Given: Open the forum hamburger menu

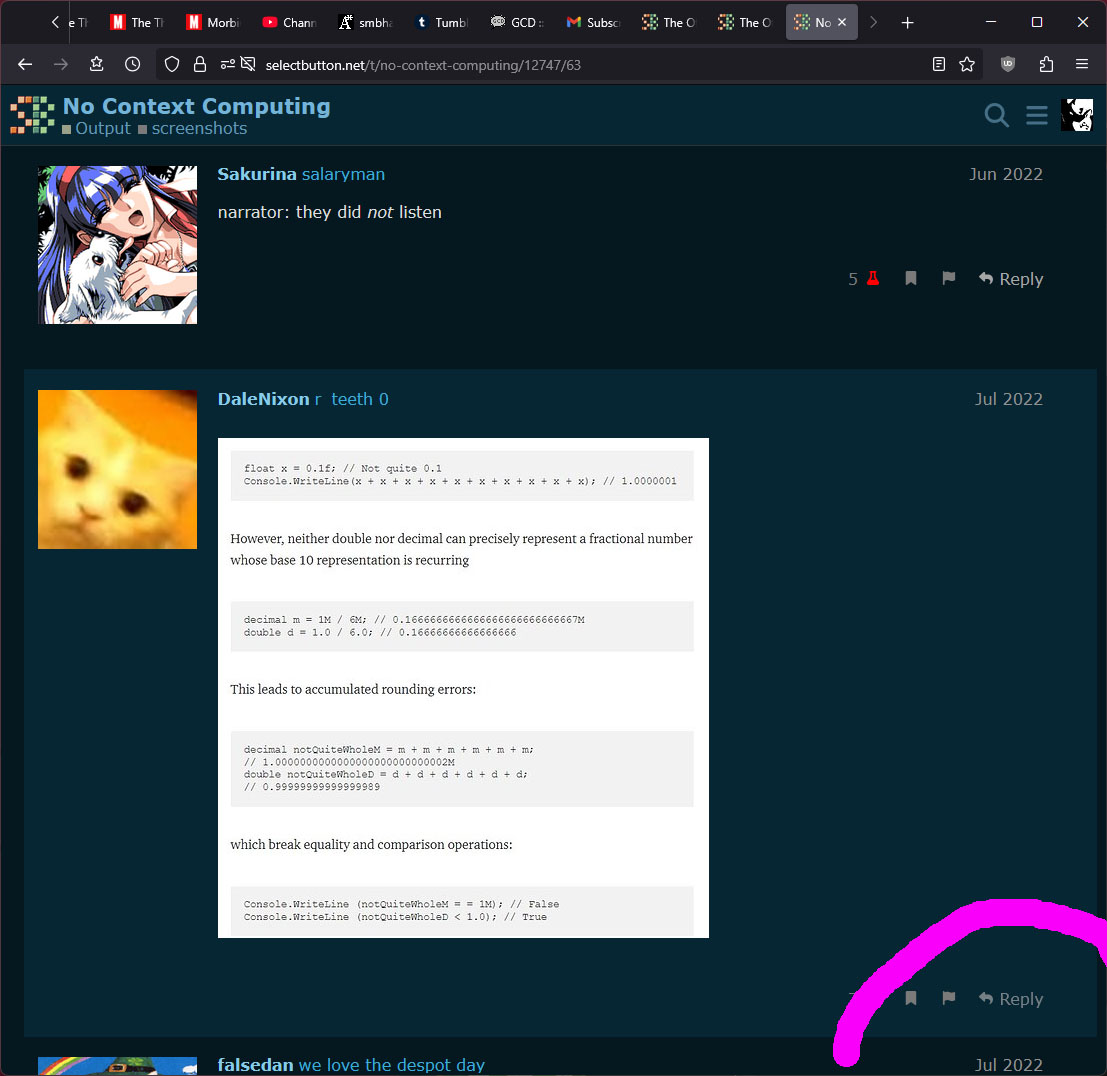Looking at the screenshot, I should pyautogui.click(x=1037, y=115).
